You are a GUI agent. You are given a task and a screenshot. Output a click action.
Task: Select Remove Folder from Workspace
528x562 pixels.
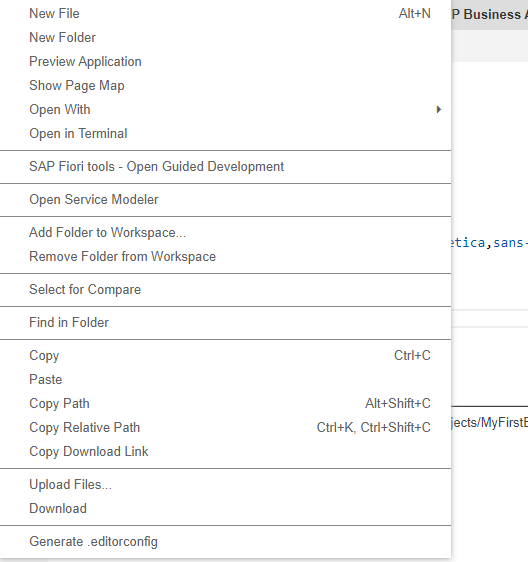click(225, 257)
